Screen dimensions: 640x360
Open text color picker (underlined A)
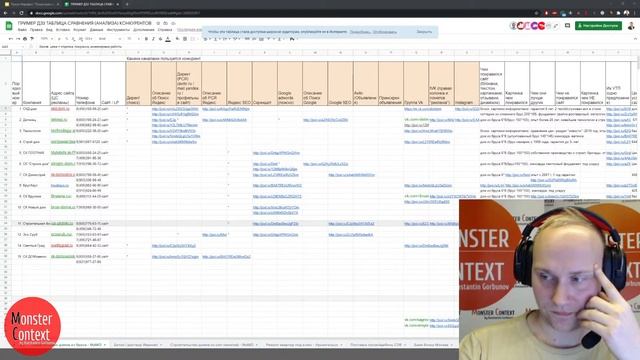(168, 39)
